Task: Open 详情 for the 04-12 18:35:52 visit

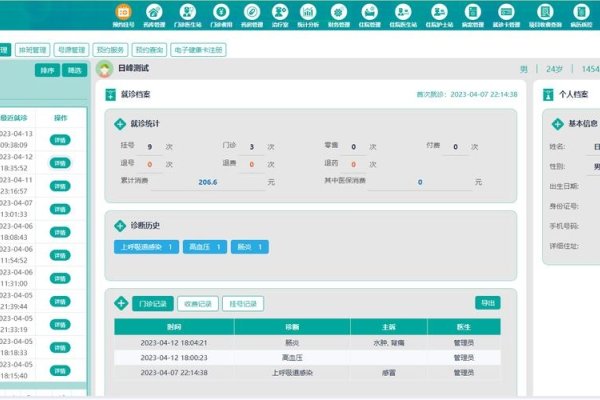Action: point(60,163)
